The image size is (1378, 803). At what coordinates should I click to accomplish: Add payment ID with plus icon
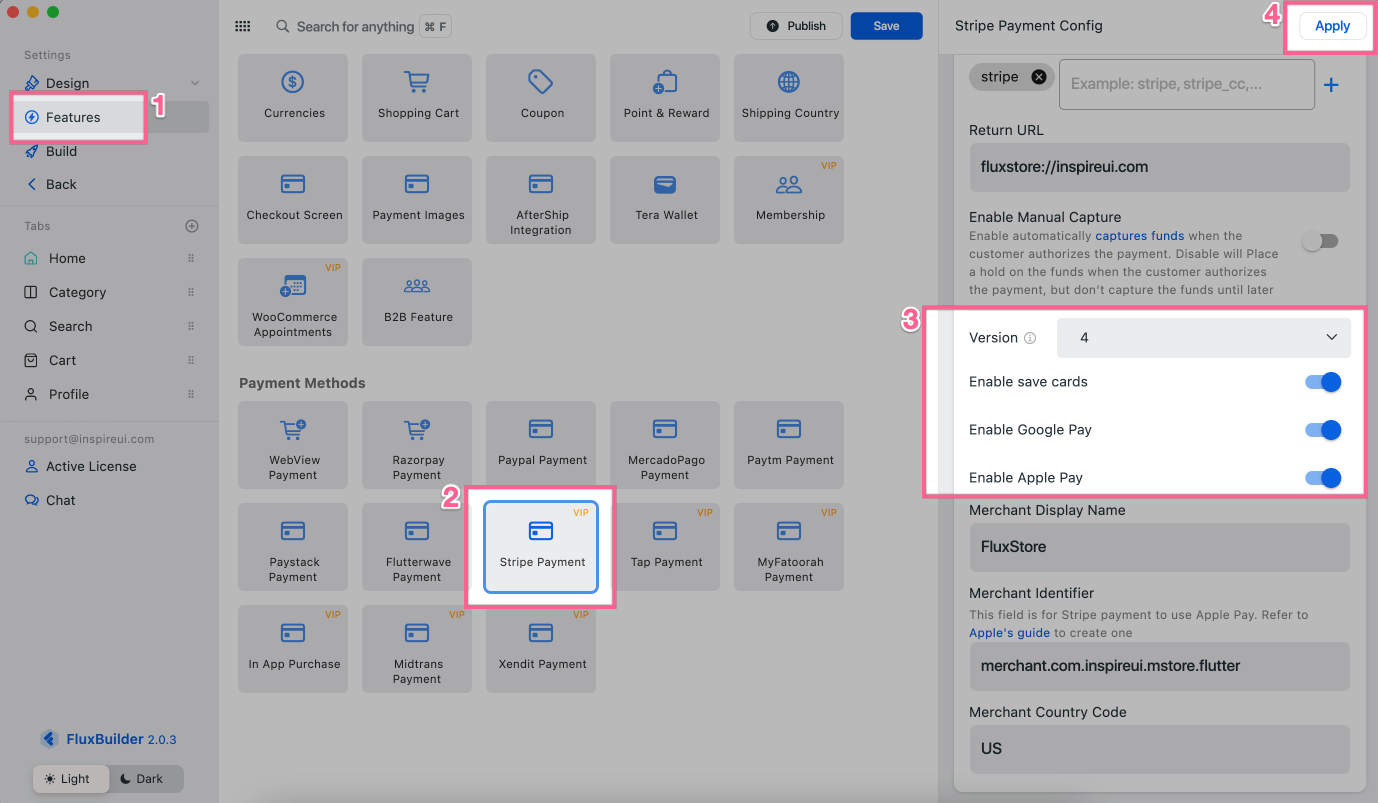[1331, 86]
